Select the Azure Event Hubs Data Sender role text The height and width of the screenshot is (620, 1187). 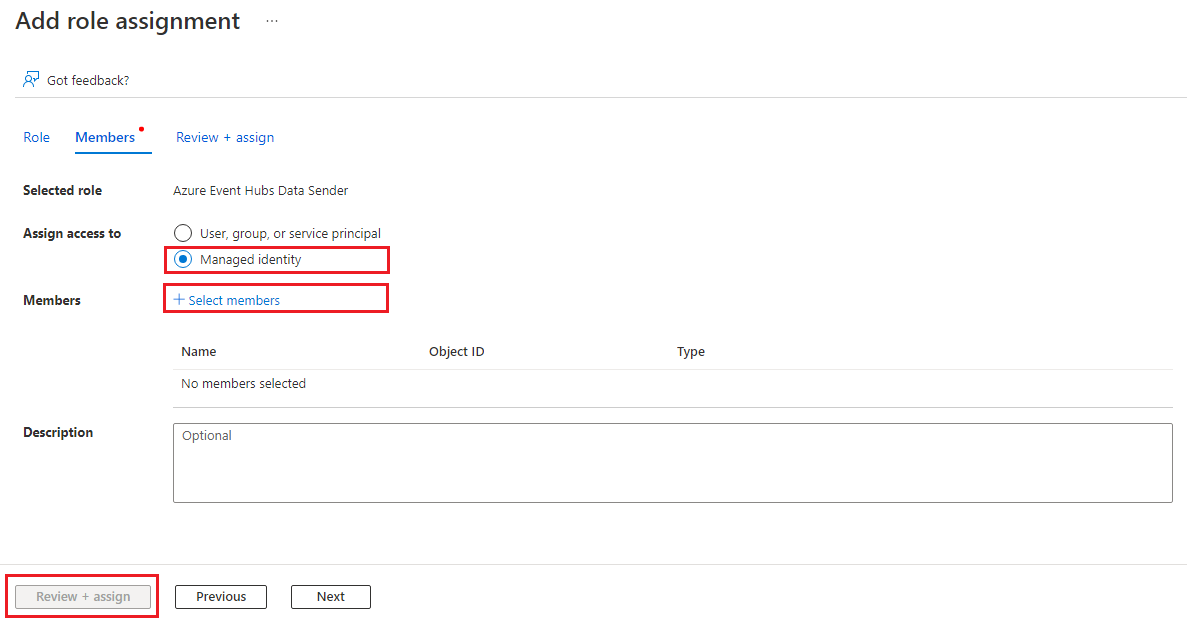point(260,190)
